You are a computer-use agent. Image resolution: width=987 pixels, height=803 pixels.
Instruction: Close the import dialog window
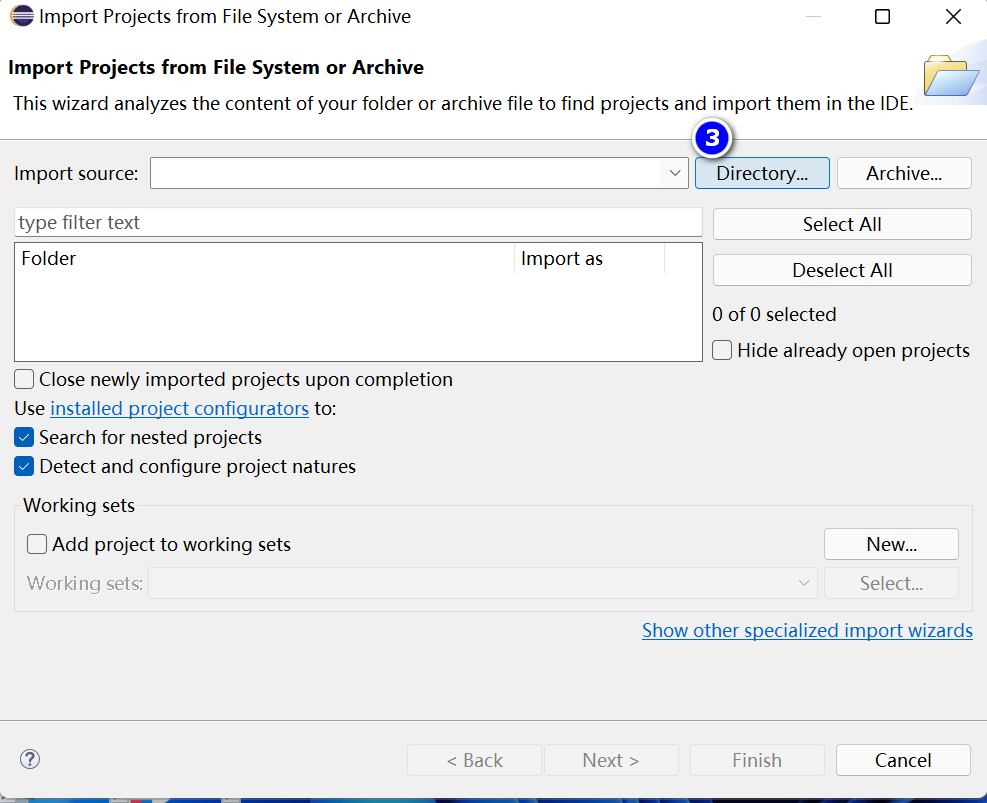953,17
